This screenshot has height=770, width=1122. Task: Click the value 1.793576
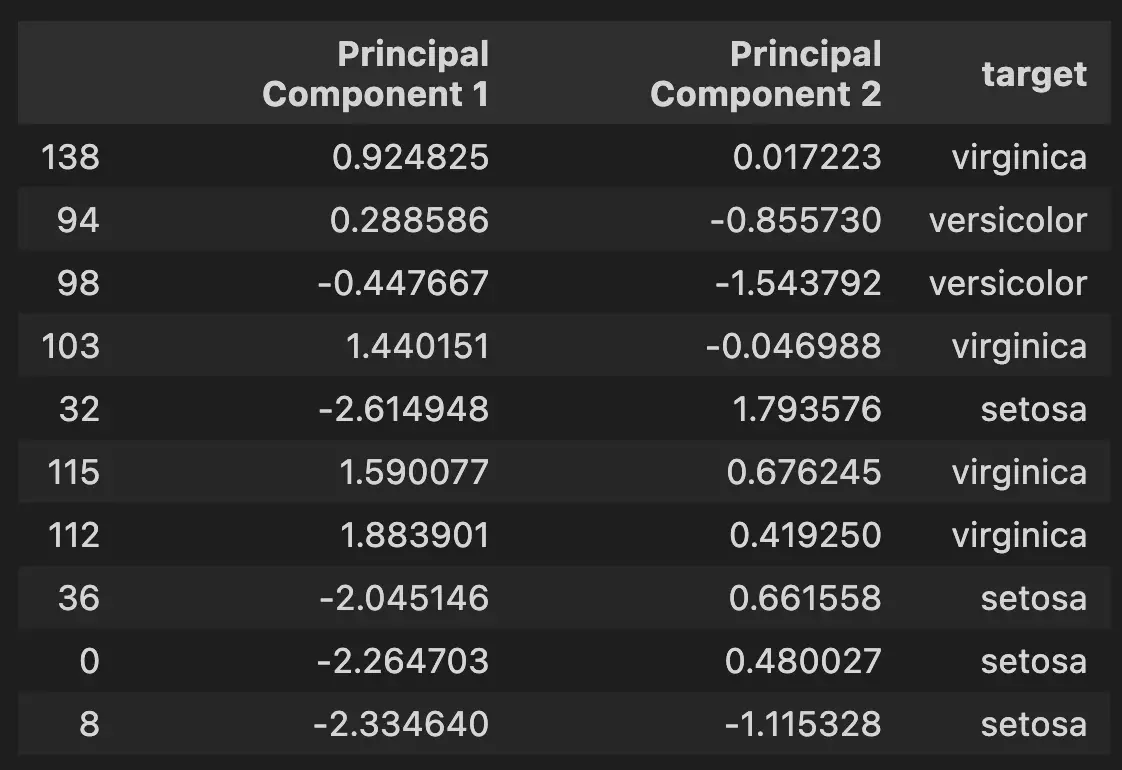coord(807,409)
